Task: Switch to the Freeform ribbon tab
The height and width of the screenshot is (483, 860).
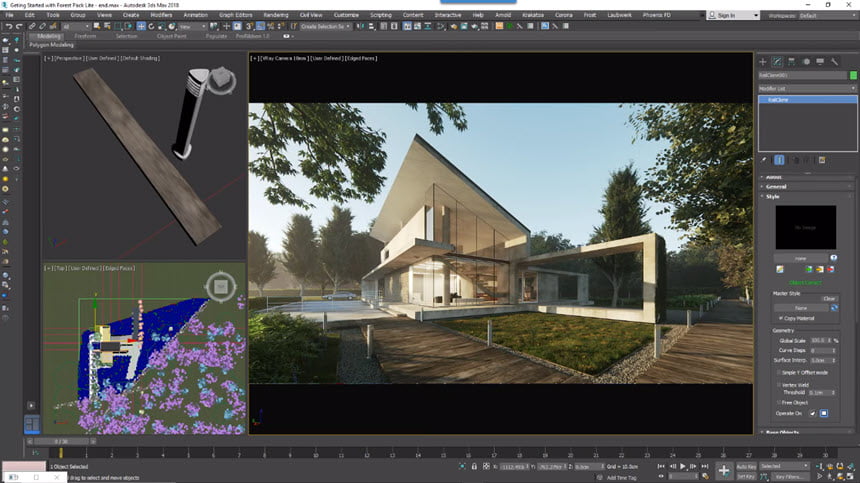Action: pyautogui.click(x=85, y=36)
